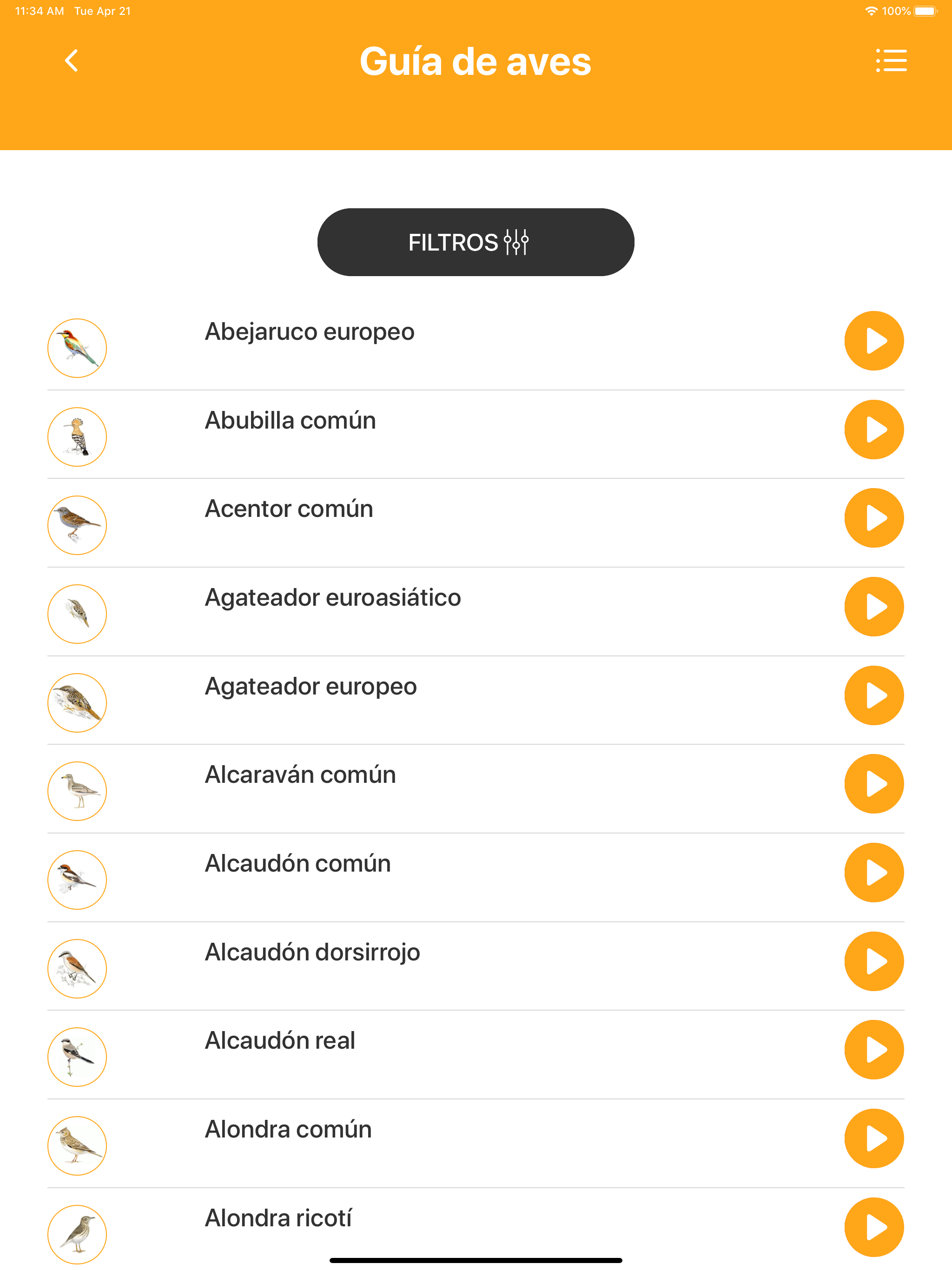Go back using the header arrow
The height and width of the screenshot is (1270, 952).
pyautogui.click(x=71, y=60)
